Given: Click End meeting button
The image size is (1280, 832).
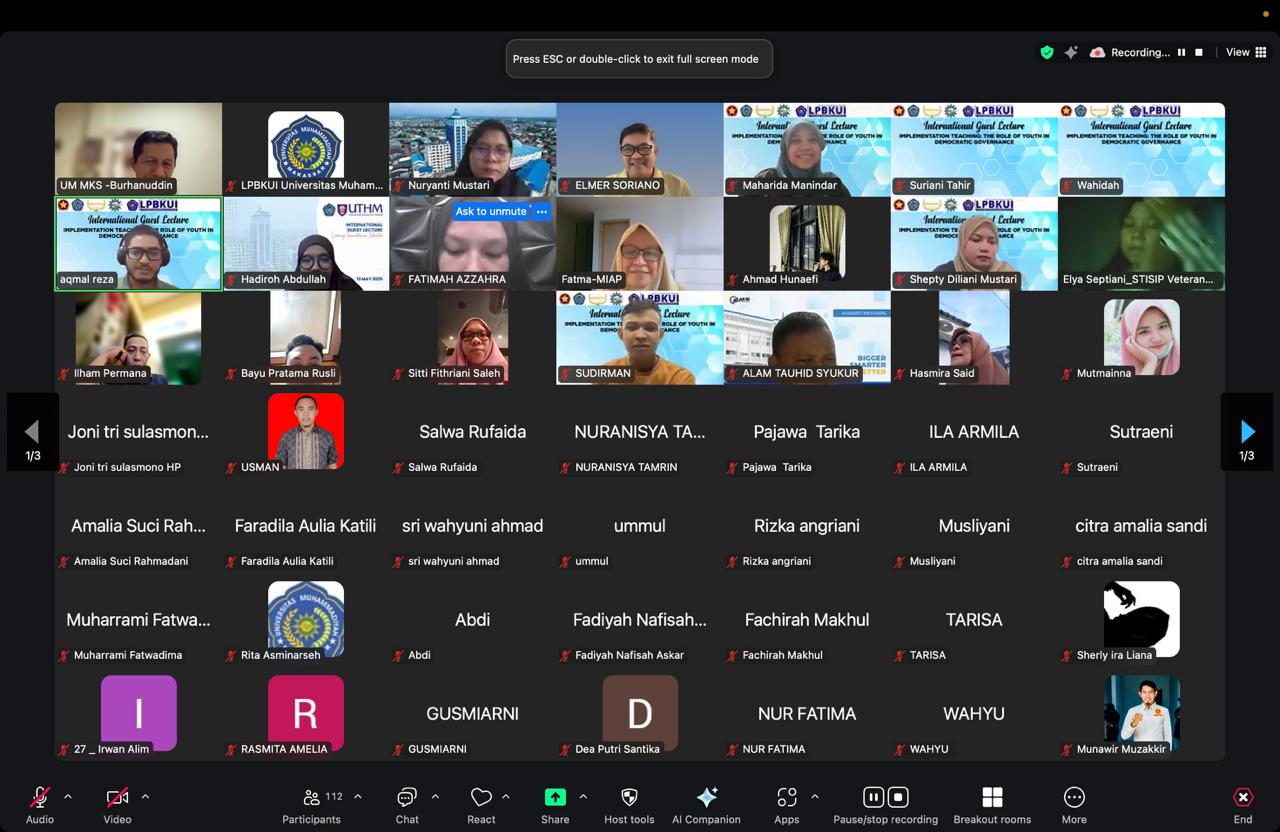Looking at the screenshot, I should pos(1243,805).
